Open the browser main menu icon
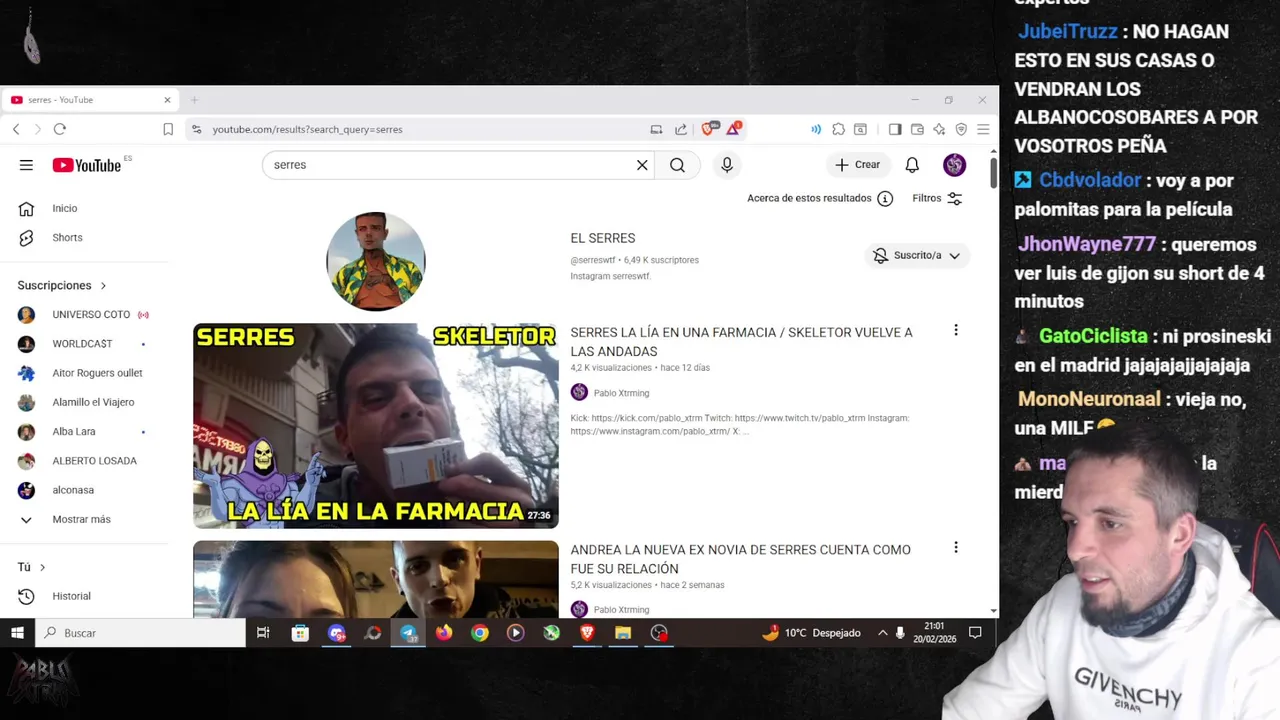1280x720 pixels. coord(983,129)
